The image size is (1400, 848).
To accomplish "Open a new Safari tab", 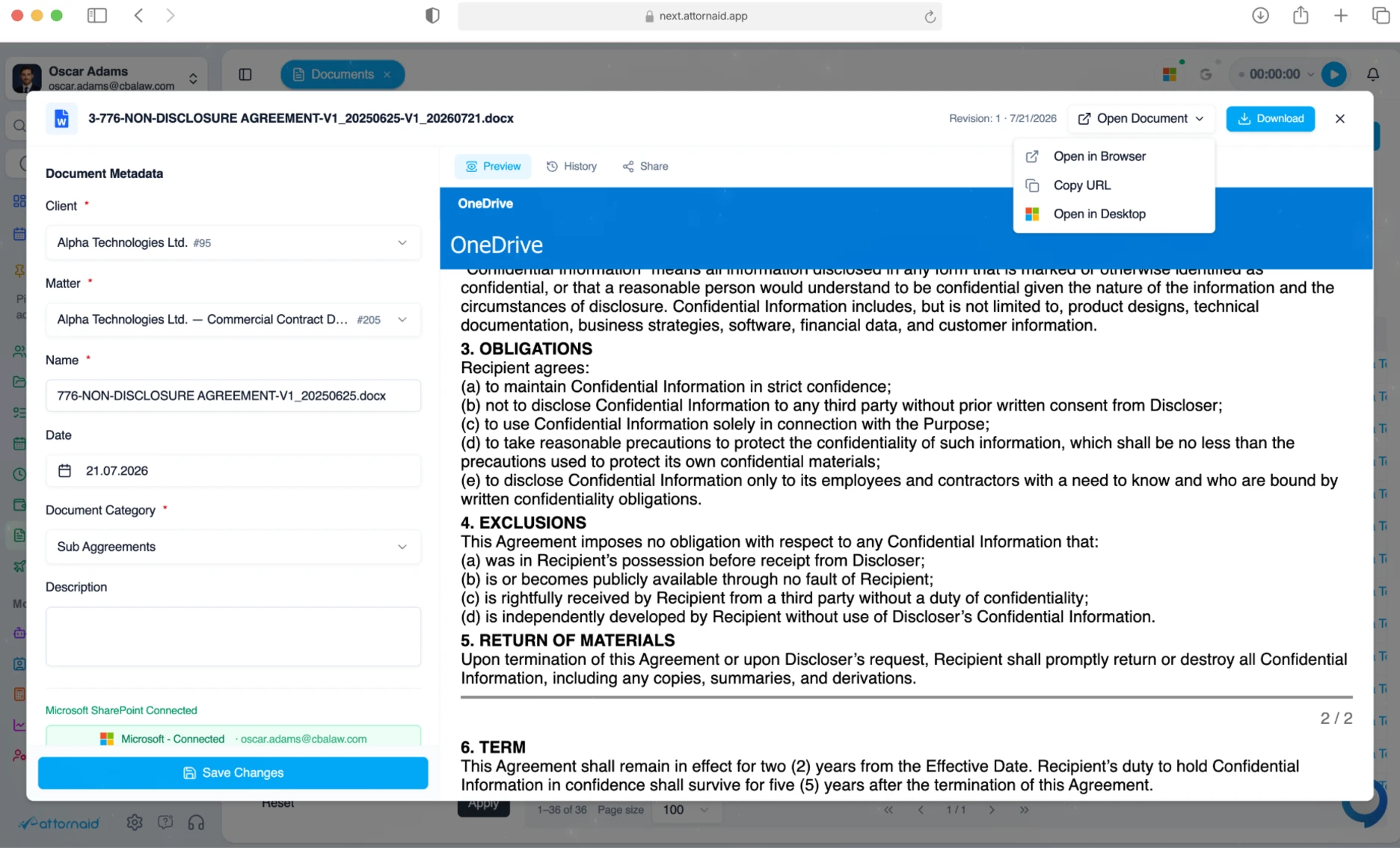I will 1341,16.
